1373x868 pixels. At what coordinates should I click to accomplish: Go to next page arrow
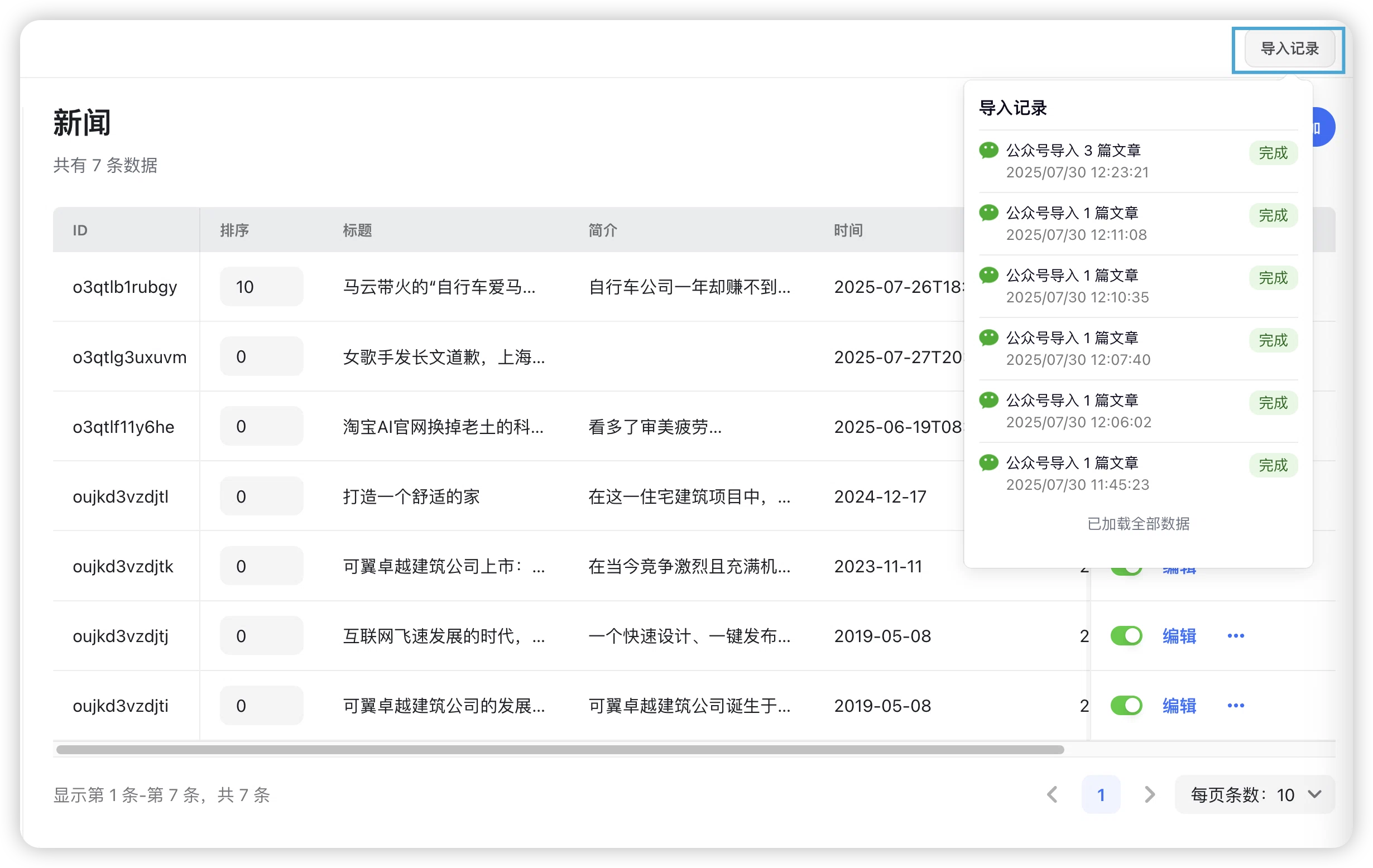point(1150,794)
